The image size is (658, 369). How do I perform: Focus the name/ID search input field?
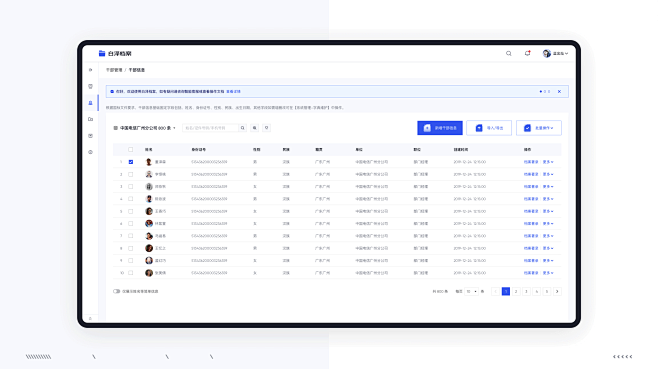[x=211, y=128]
